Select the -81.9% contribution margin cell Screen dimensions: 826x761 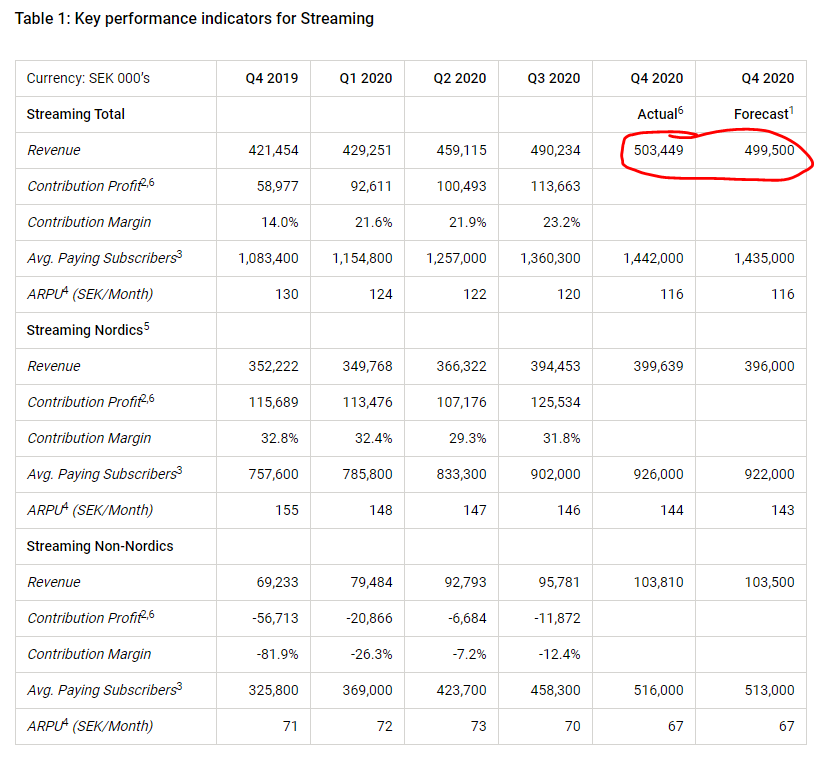276,654
